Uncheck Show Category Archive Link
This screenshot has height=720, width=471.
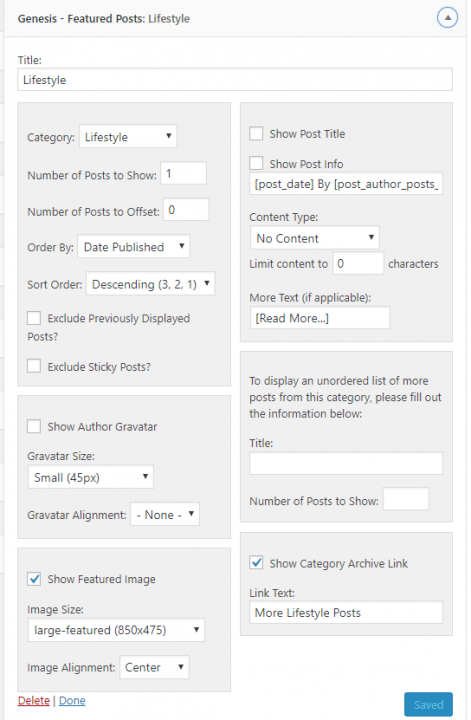pyautogui.click(x=256, y=562)
